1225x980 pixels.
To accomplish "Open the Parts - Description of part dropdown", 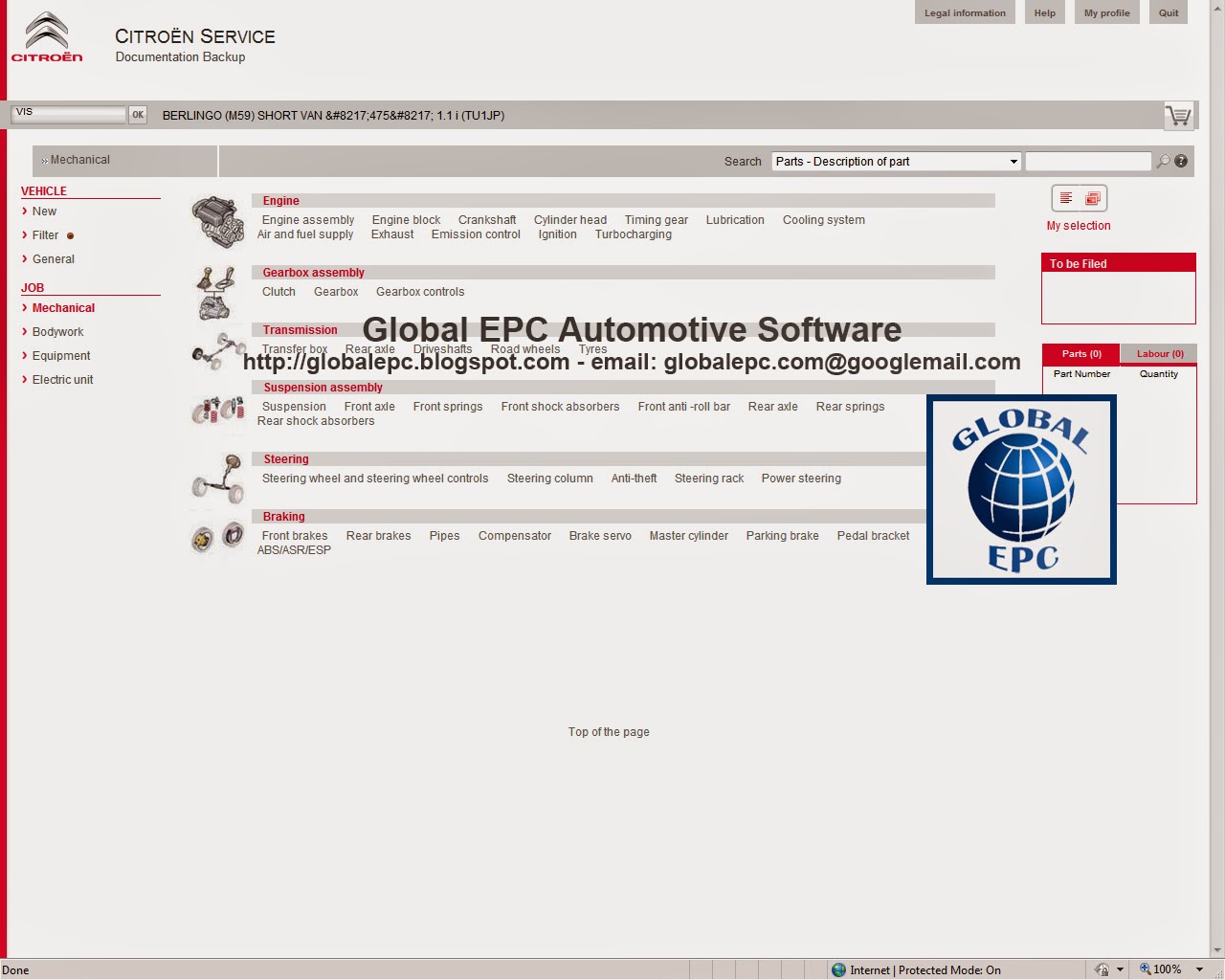I will pos(897,162).
